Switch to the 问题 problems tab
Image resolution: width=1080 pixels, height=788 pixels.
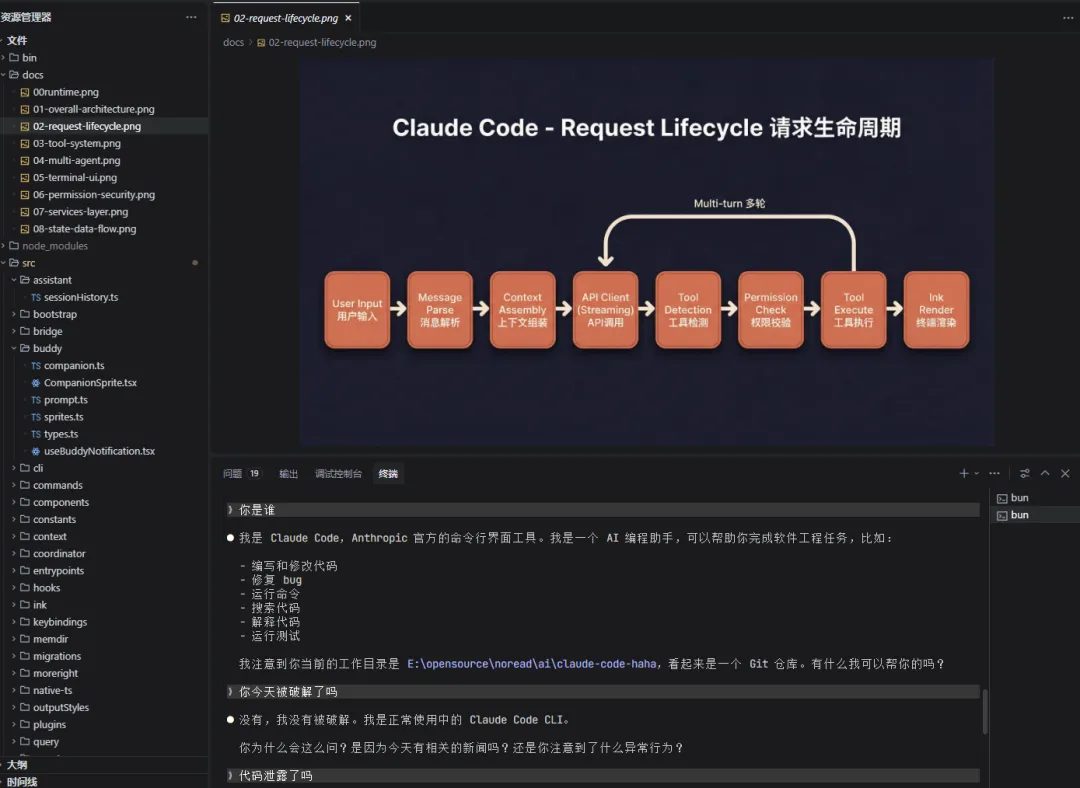coord(232,474)
